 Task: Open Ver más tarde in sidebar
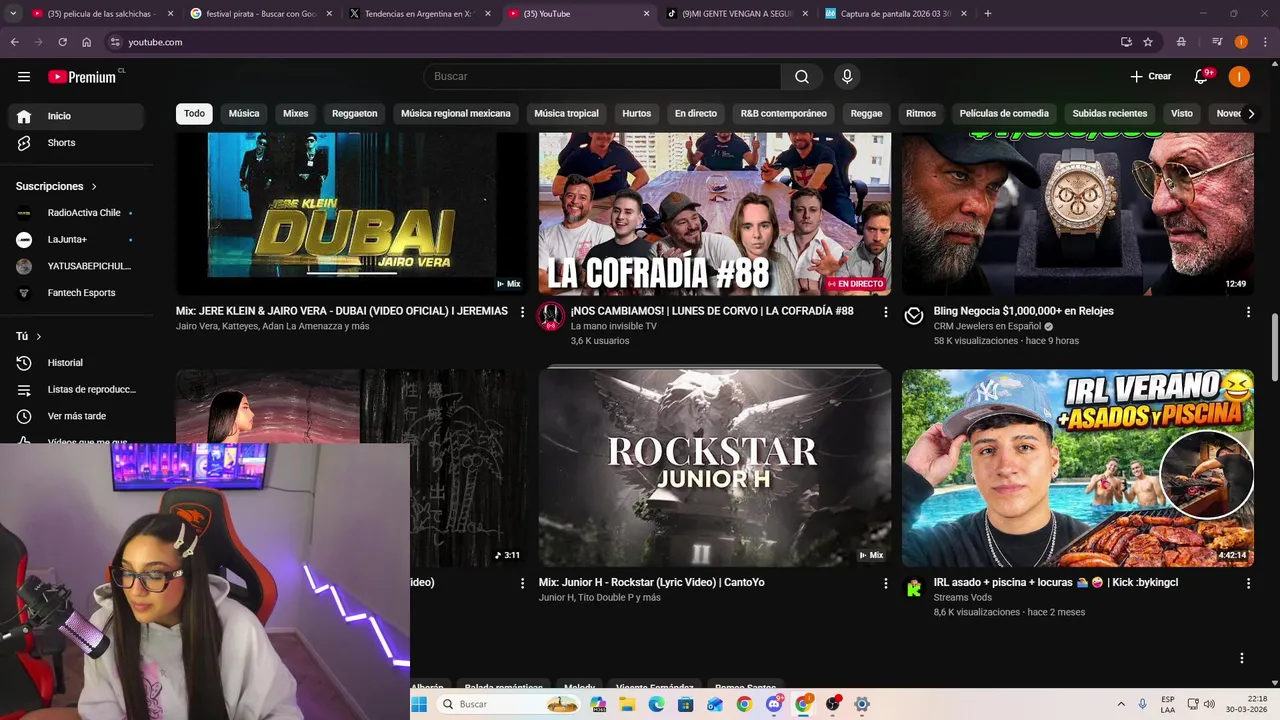click(x=75, y=416)
